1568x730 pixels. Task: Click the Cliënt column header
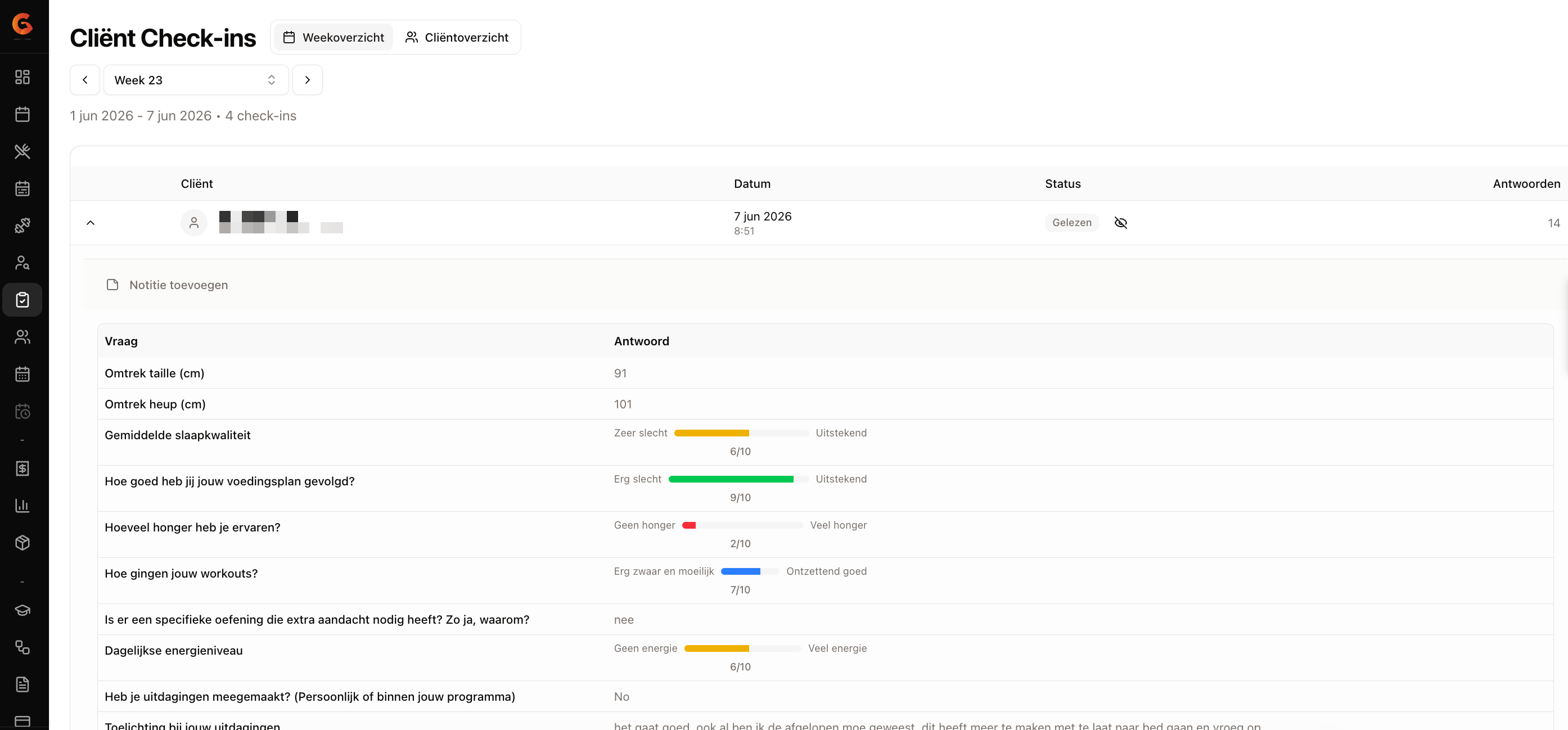(197, 184)
